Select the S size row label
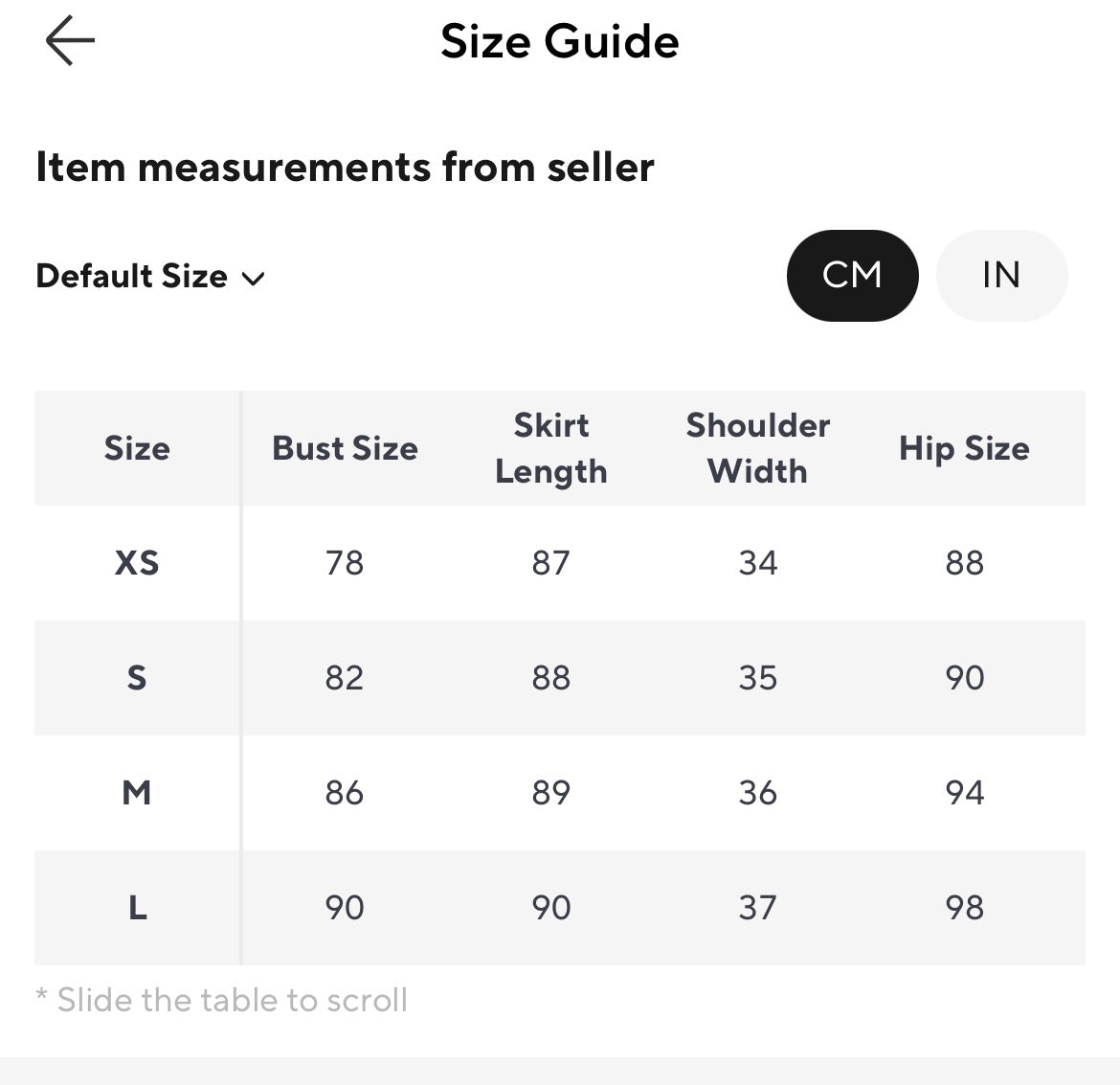 click(x=137, y=678)
